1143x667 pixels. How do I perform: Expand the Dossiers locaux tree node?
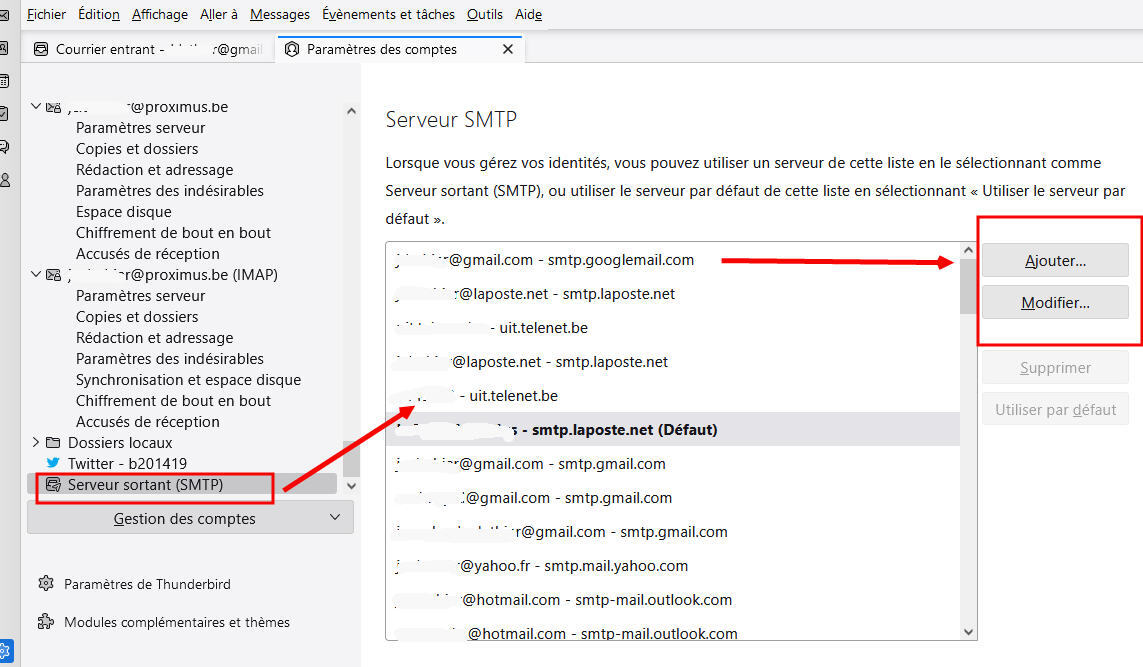[35, 442]
